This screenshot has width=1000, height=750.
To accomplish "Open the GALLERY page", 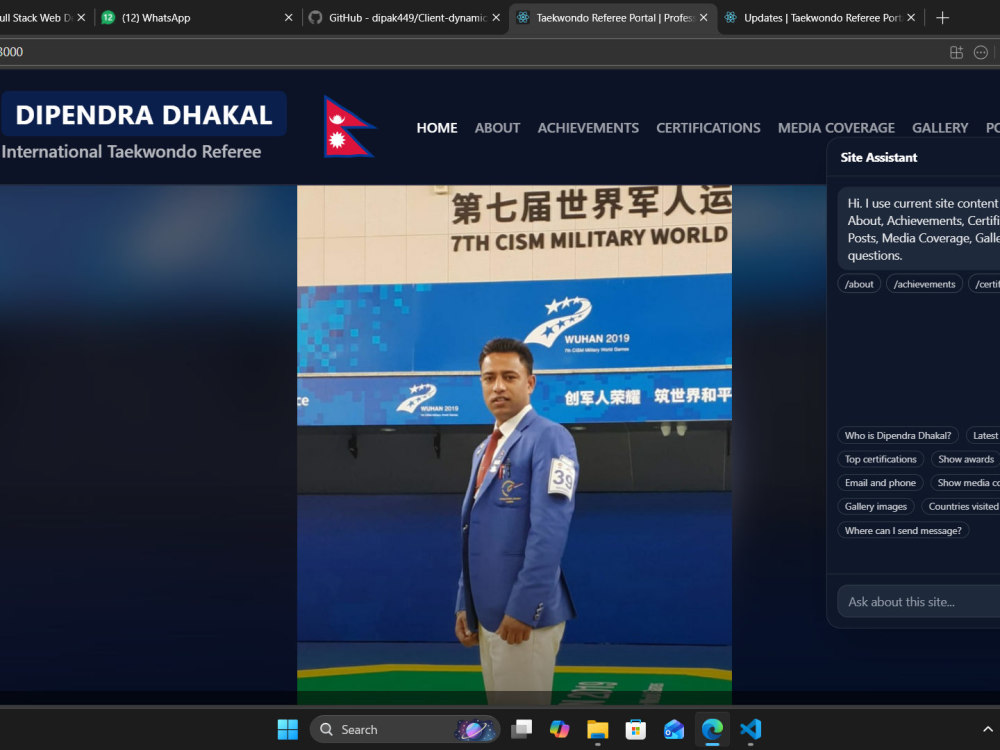I will 940,128.
